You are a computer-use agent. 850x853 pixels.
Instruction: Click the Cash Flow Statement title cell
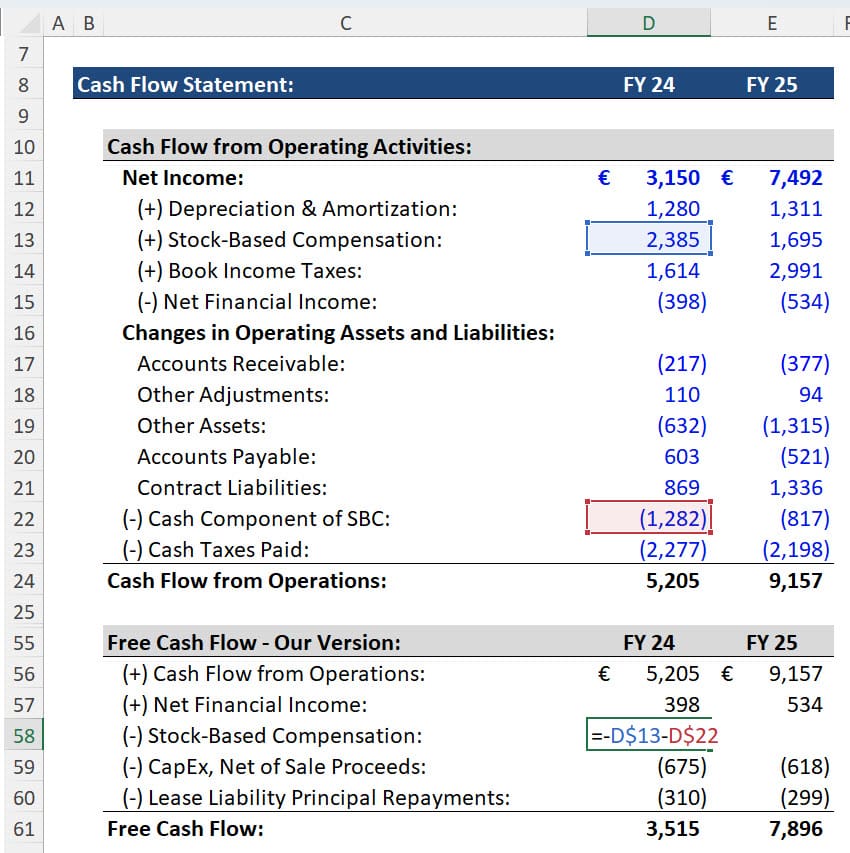point(186,85)
